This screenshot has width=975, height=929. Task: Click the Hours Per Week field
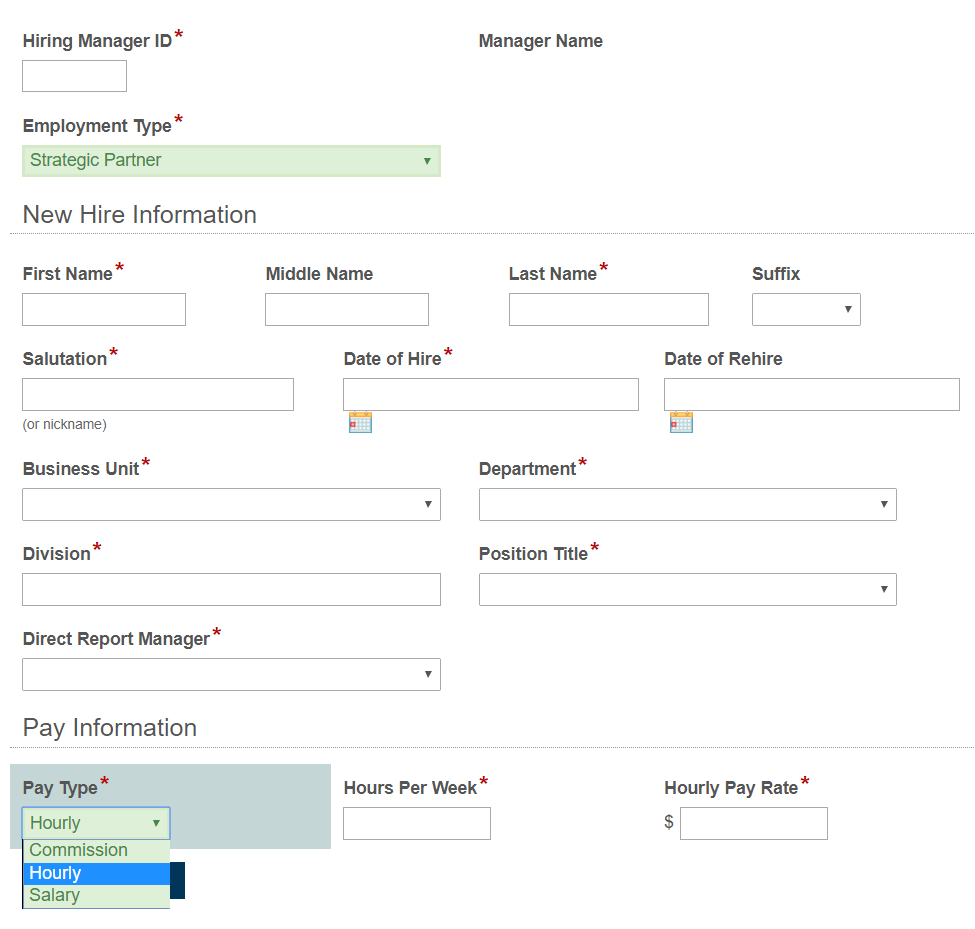[x=417, y=824]
